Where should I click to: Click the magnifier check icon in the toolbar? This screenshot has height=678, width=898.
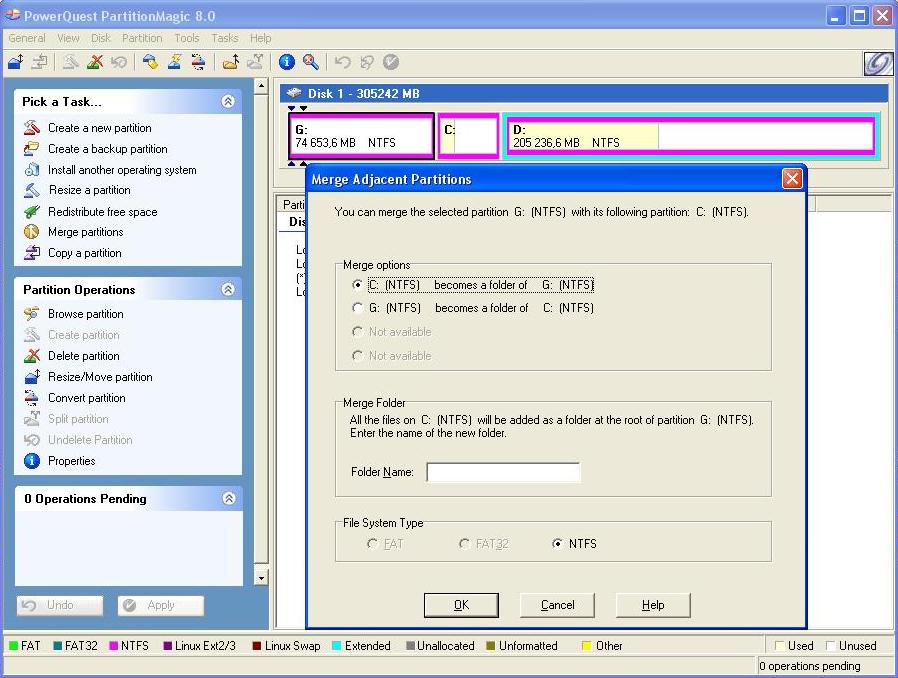tap(312, 62)
